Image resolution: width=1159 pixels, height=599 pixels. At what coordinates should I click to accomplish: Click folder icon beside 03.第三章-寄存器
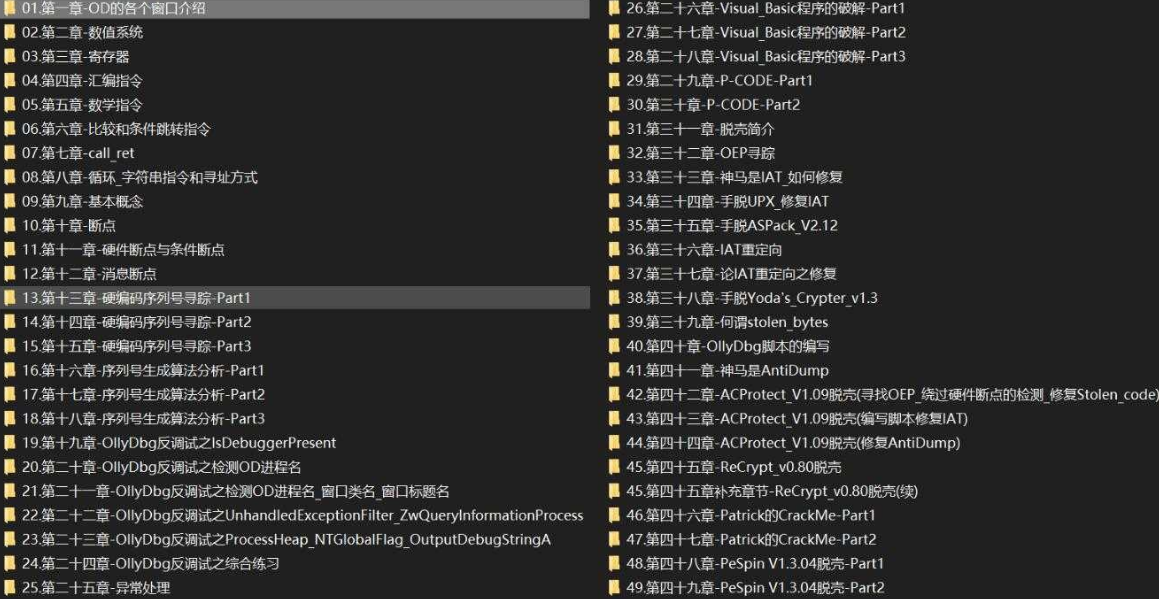(10, 57)
